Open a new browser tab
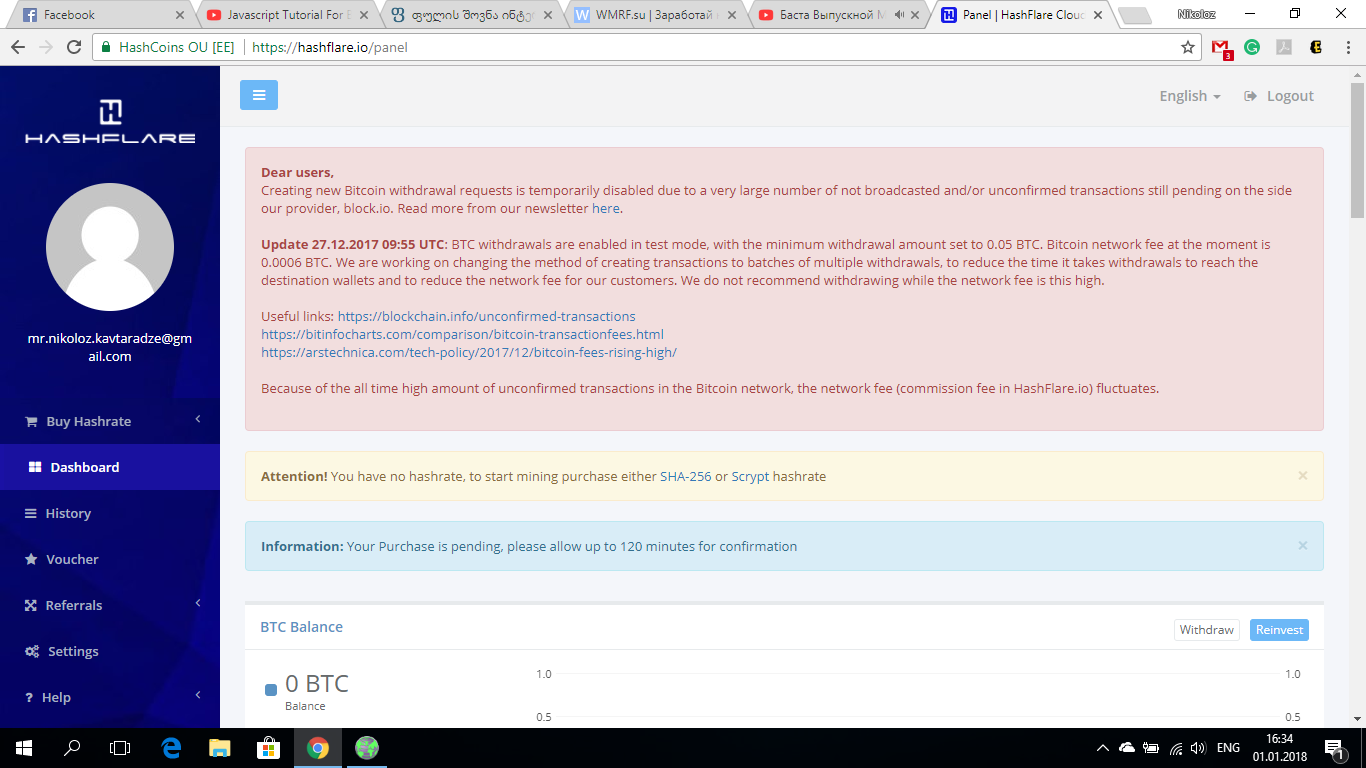The image size is (1366, 768). tap(1133, 16)
